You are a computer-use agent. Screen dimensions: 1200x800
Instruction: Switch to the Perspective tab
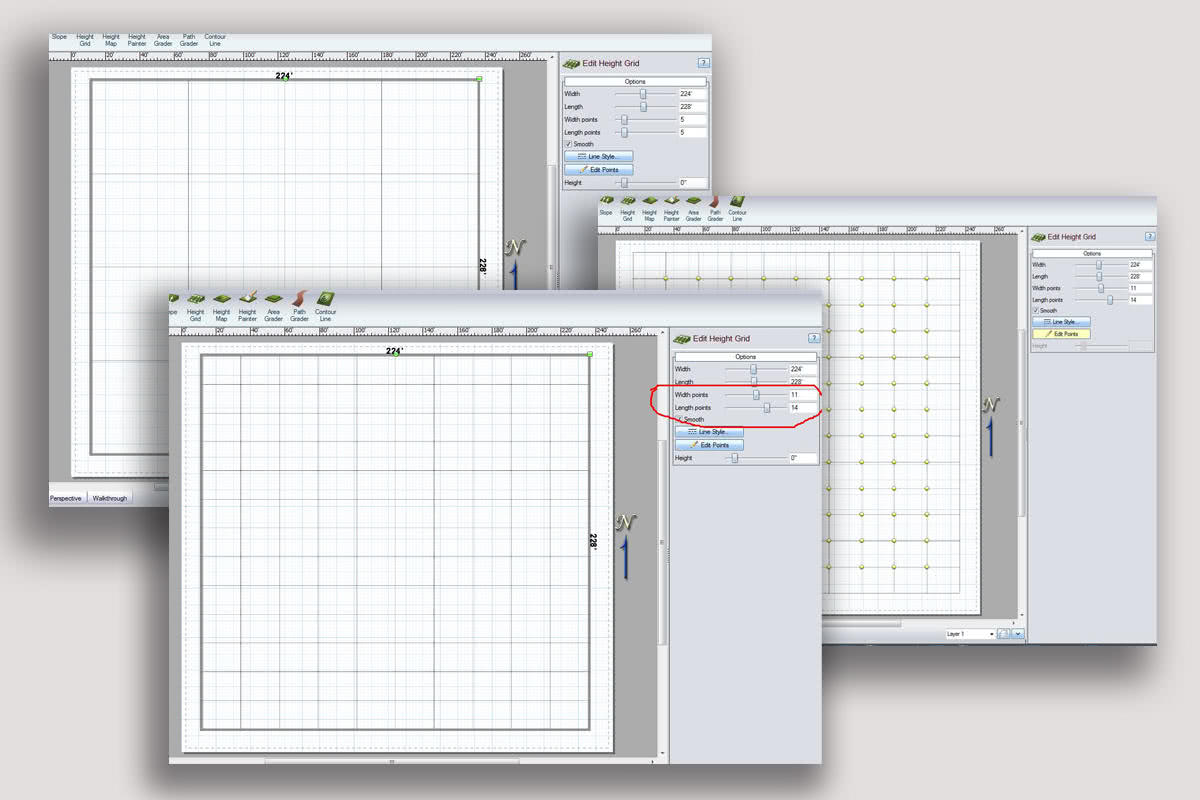click(67, 498)
